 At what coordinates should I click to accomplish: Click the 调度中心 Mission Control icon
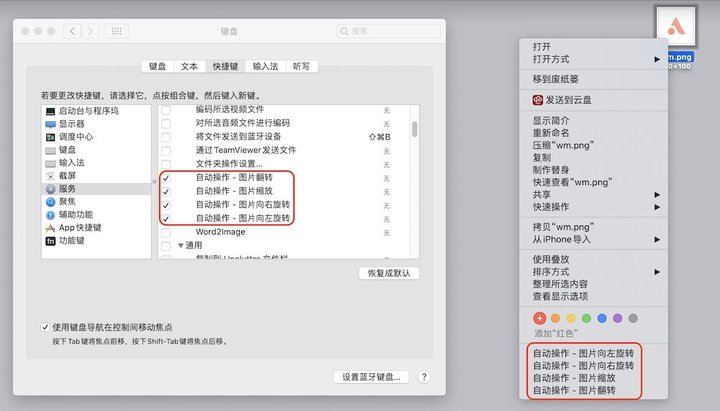point(51,137)
